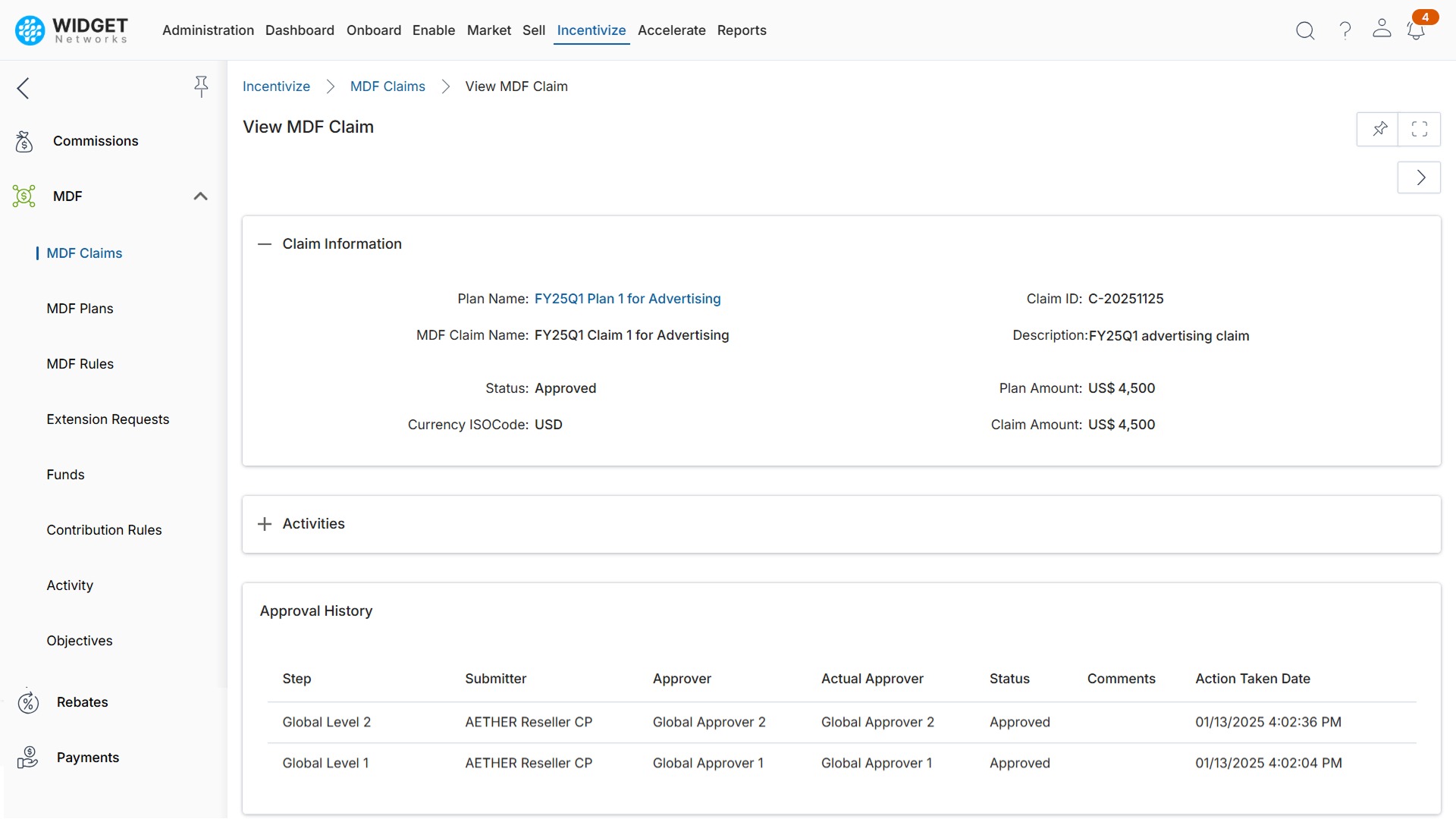
Task: Expand the Activities section
Action: (264, 523)
